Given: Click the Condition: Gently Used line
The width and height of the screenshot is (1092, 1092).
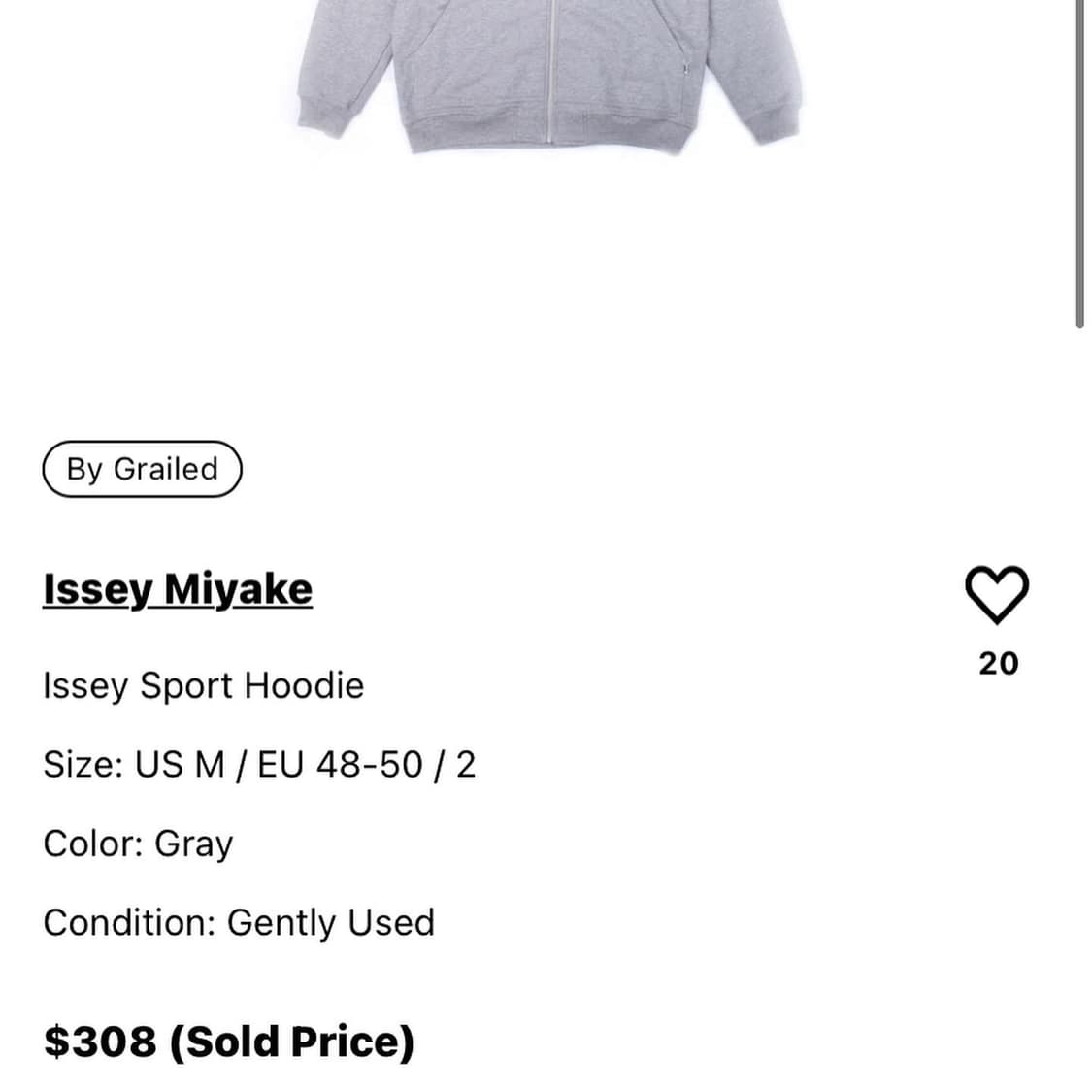Looking at the screenshot, I should 239,922.
